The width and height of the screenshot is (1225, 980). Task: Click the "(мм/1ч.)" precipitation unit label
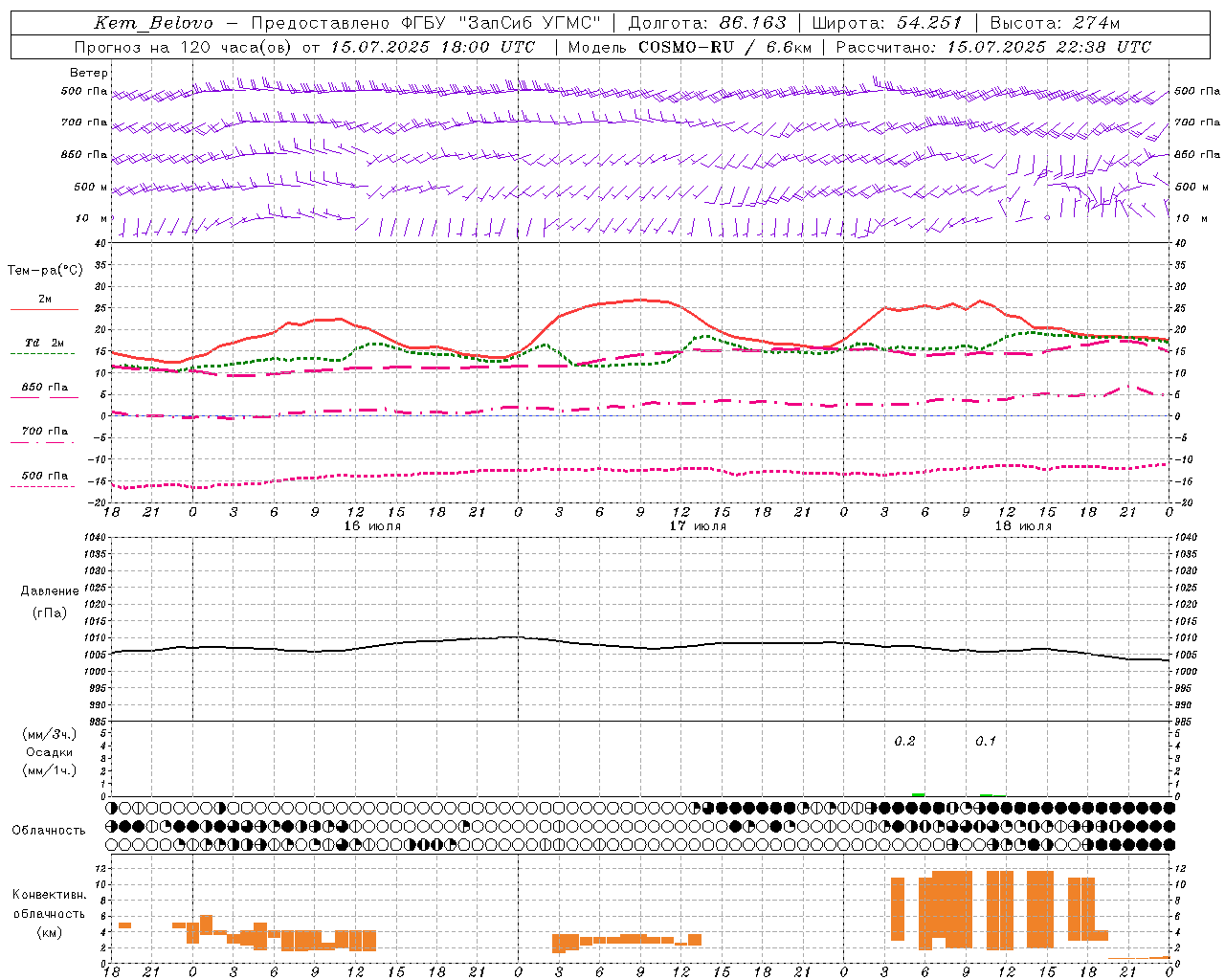[x=50, y=770]
